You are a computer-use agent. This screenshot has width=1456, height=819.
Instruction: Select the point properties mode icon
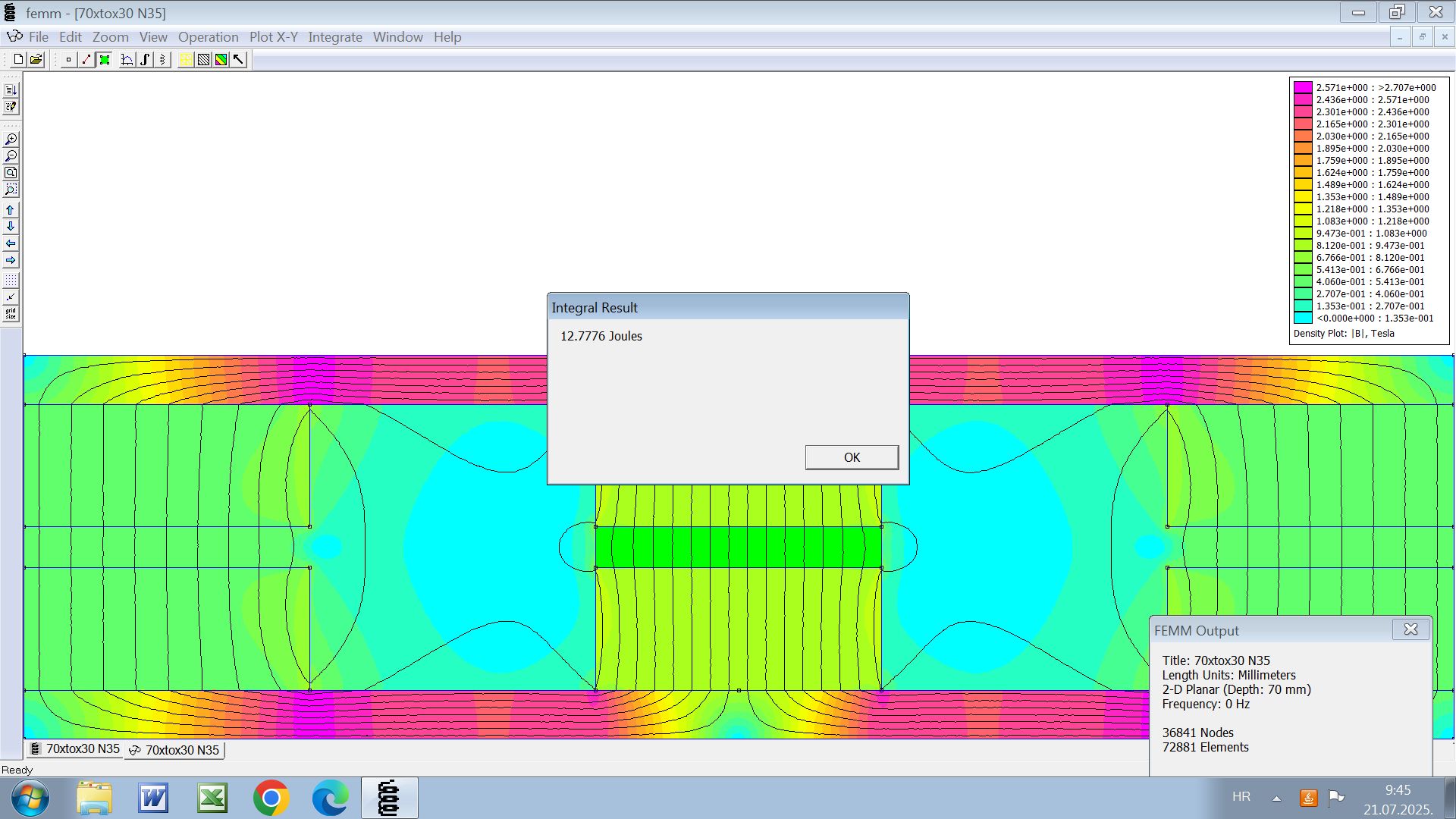[68, 59]
